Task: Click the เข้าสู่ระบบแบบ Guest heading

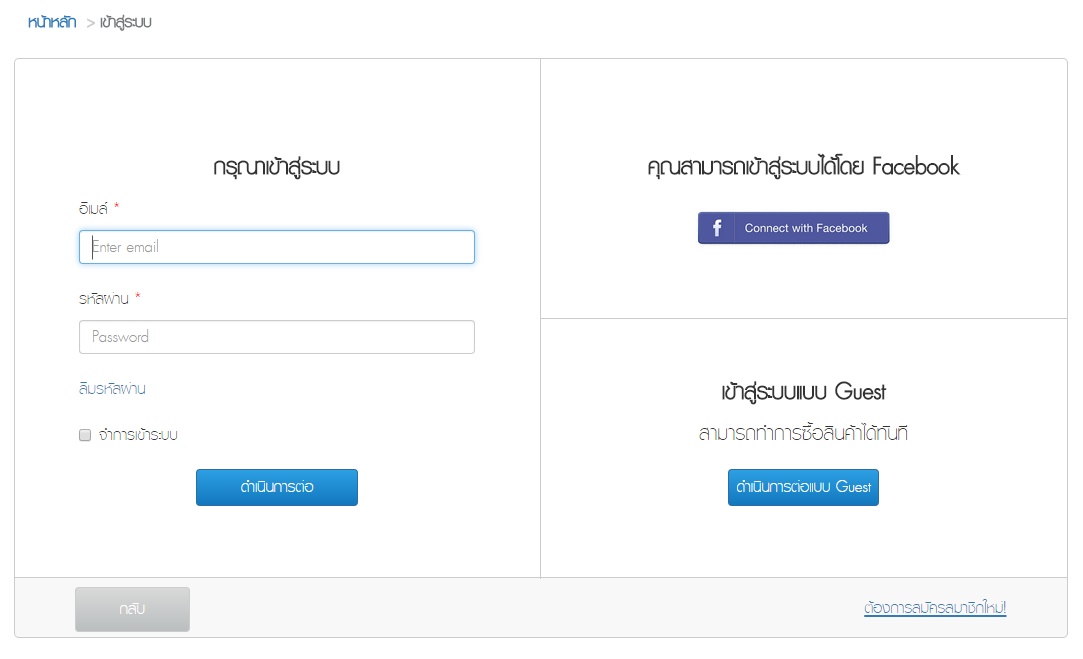Action: tap(803, 391)
